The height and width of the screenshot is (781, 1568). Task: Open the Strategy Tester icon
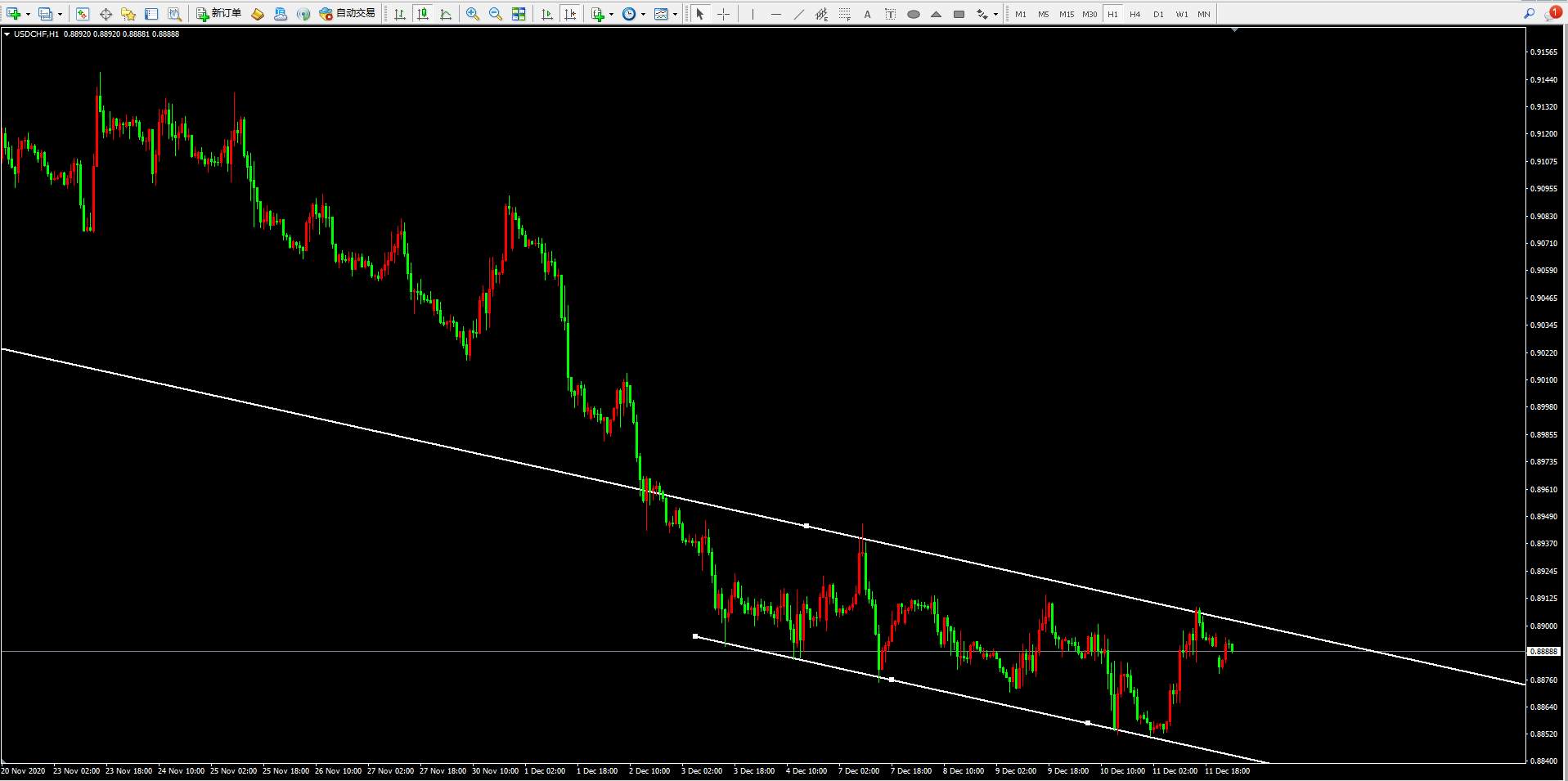pyautogui.click(x=174, y=14)
